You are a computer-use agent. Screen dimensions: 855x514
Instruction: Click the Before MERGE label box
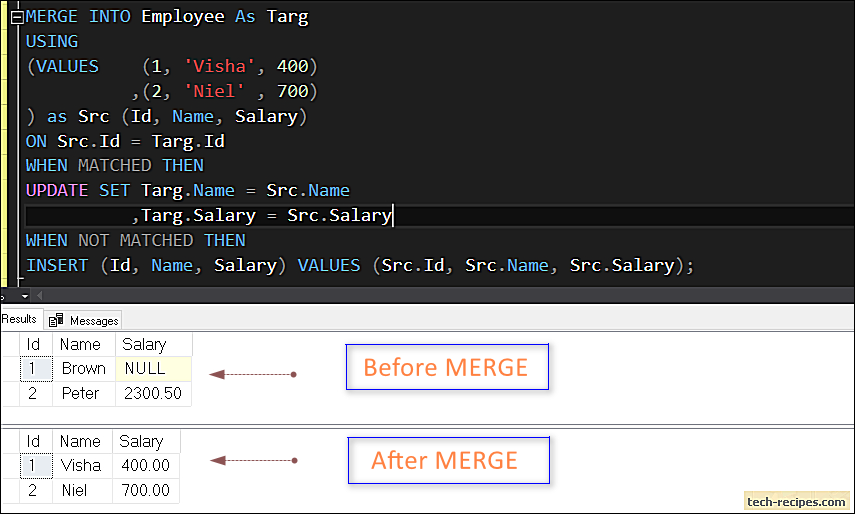click(x=447, y=367)
